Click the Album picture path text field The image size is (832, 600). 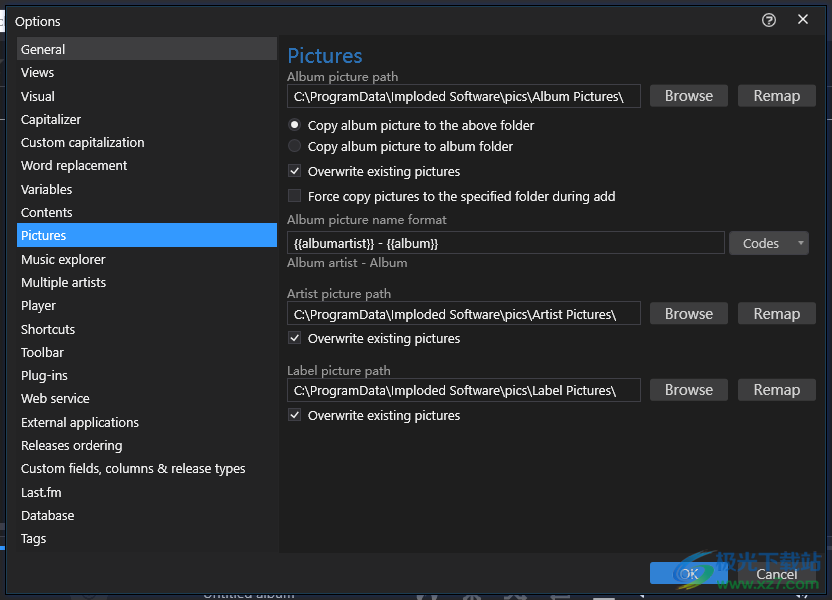point(464,96)
